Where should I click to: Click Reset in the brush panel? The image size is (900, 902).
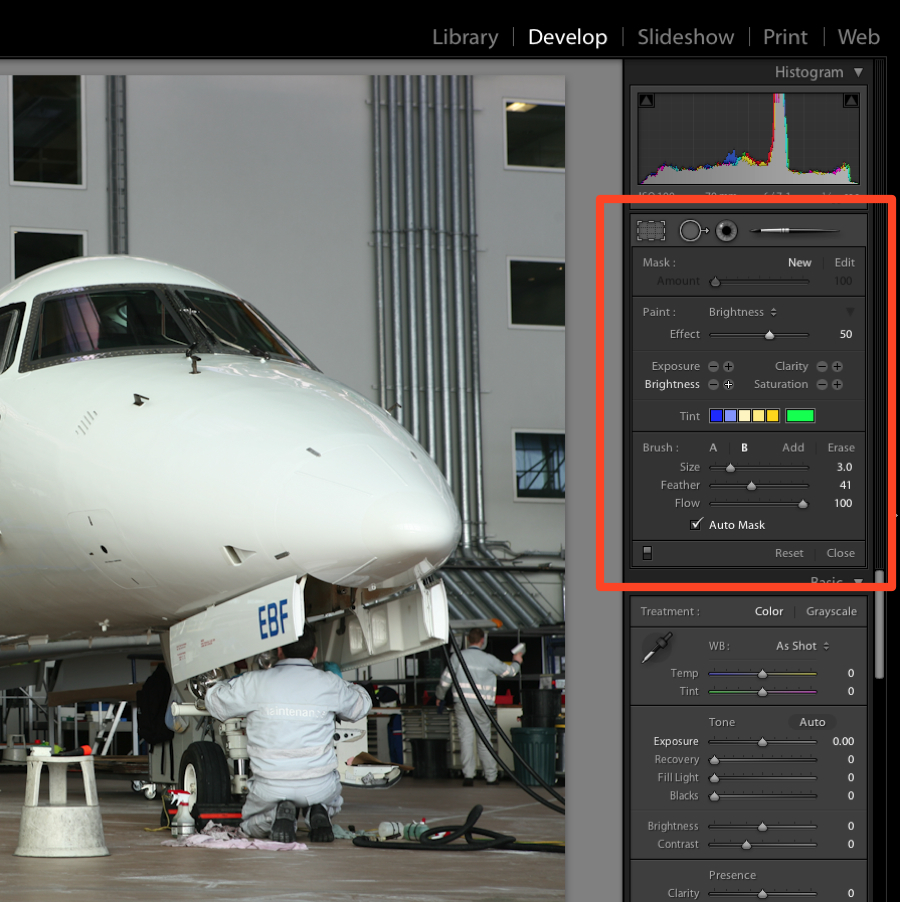[x=789, y=553]
